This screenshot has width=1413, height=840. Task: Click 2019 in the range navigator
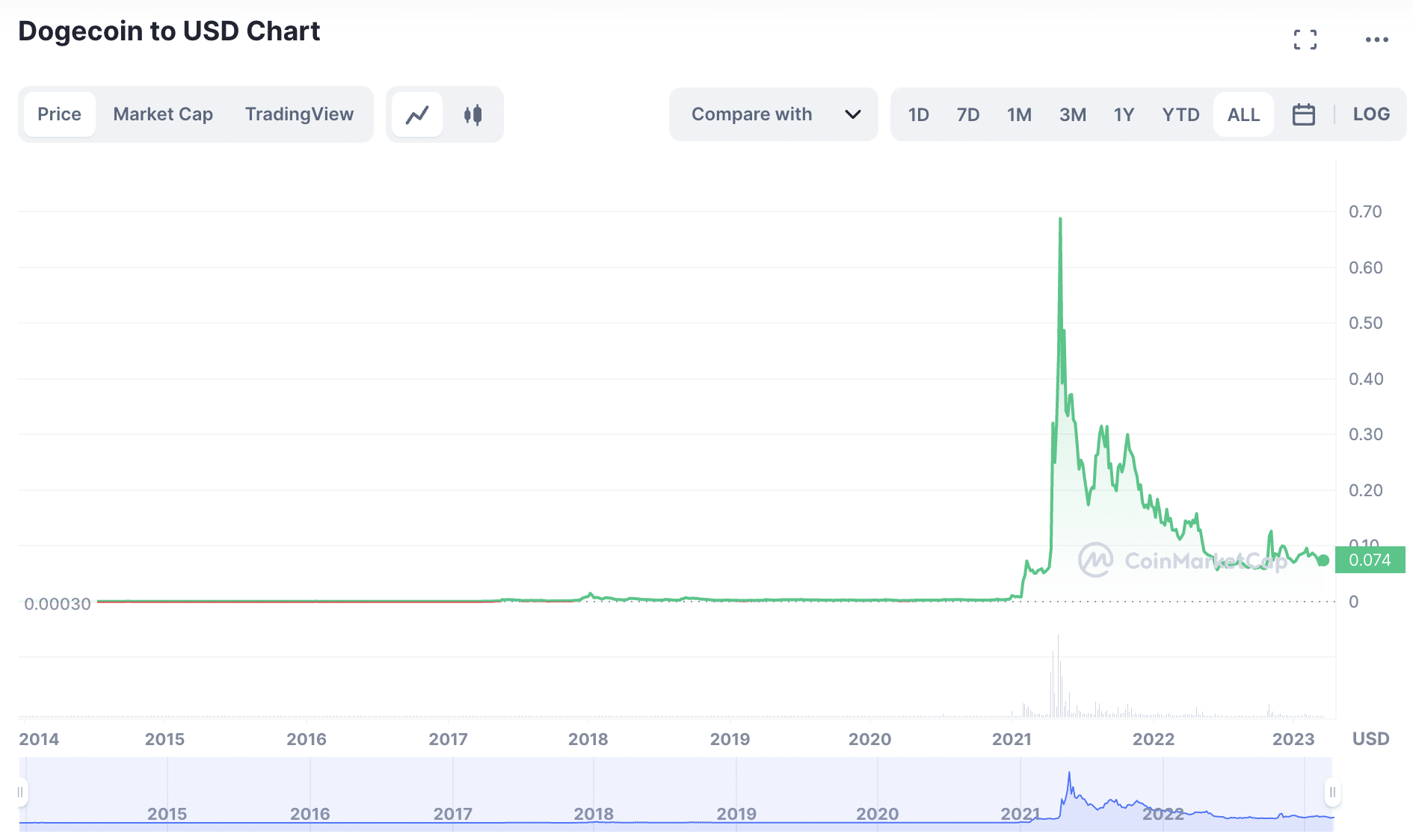click(x=736, y=814)
